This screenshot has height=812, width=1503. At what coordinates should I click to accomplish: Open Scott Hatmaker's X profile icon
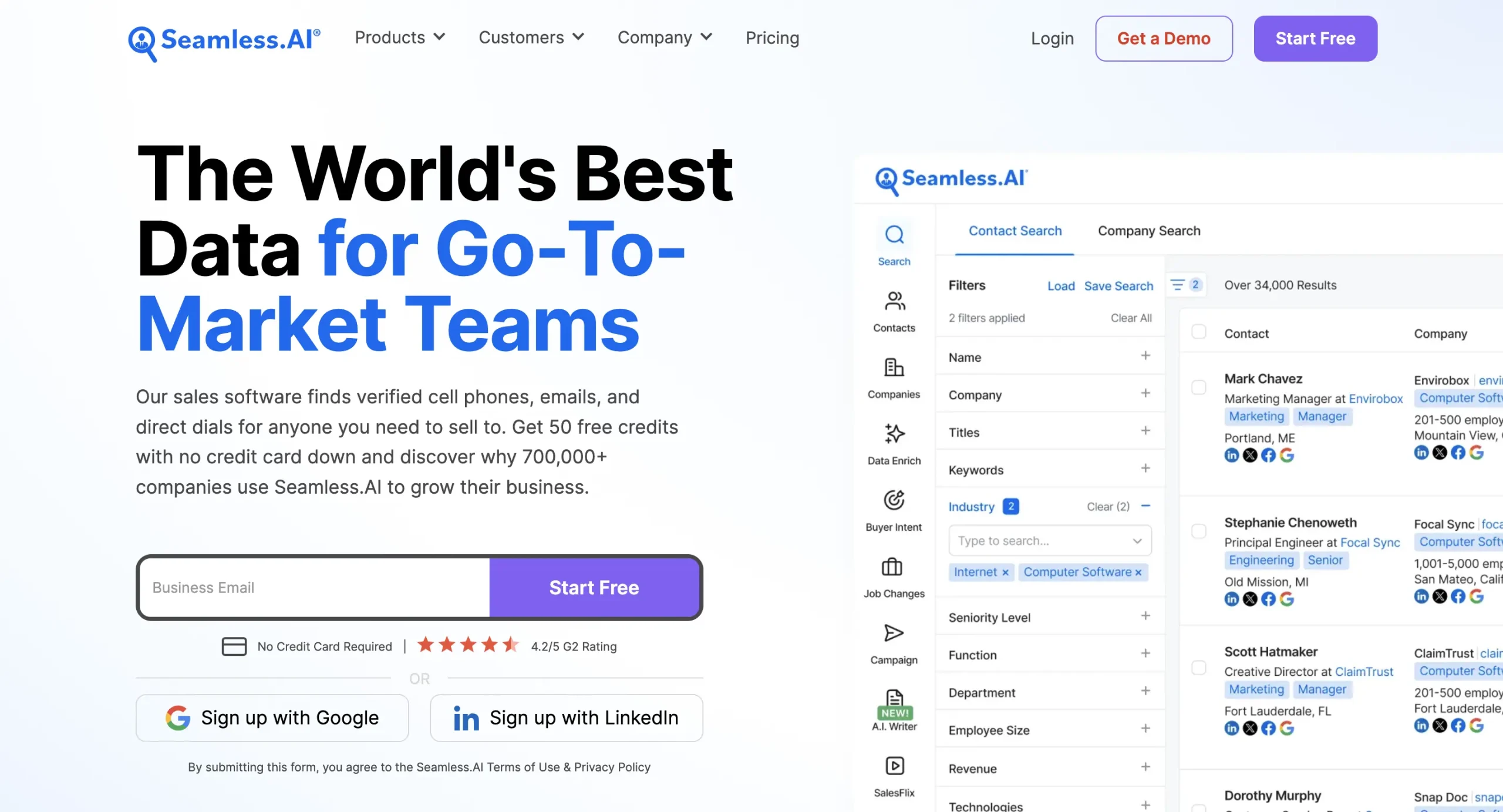point(1250,728)
